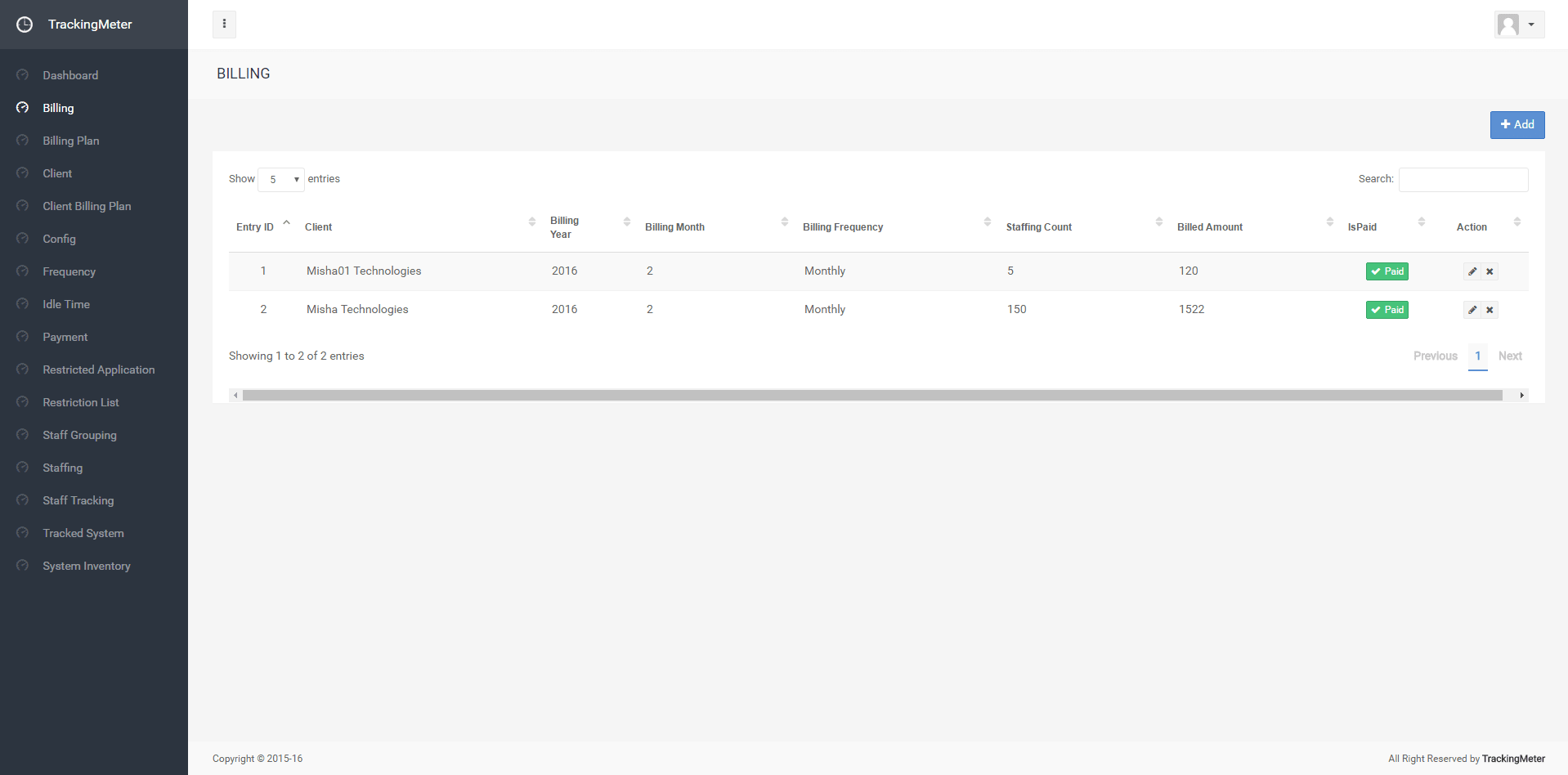Click the right arrow of horizontal scrollbar

point(1521,396)
